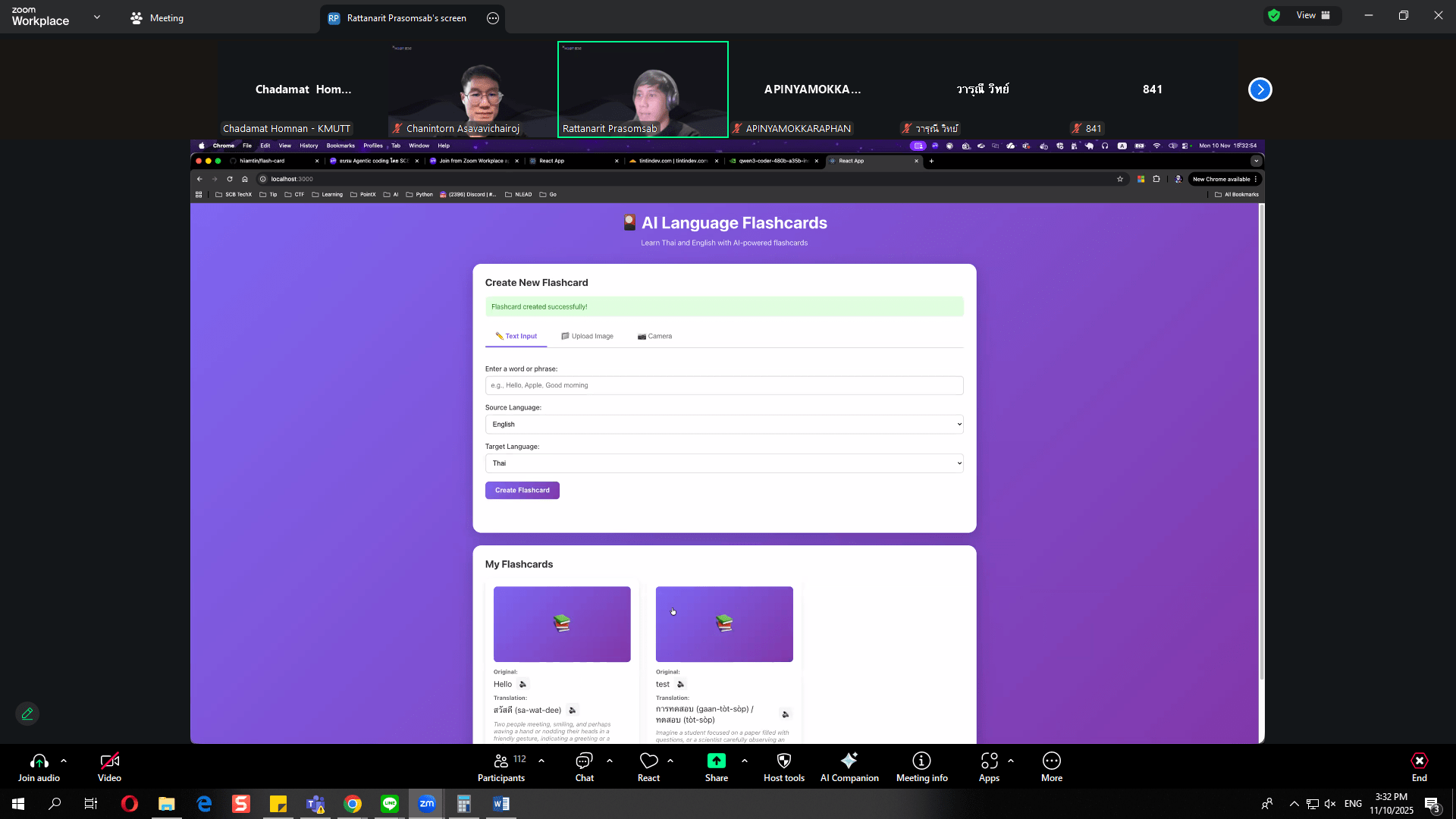Click the End meeting button
This screenshot has width=1456, height=819.
(1419, 766)
